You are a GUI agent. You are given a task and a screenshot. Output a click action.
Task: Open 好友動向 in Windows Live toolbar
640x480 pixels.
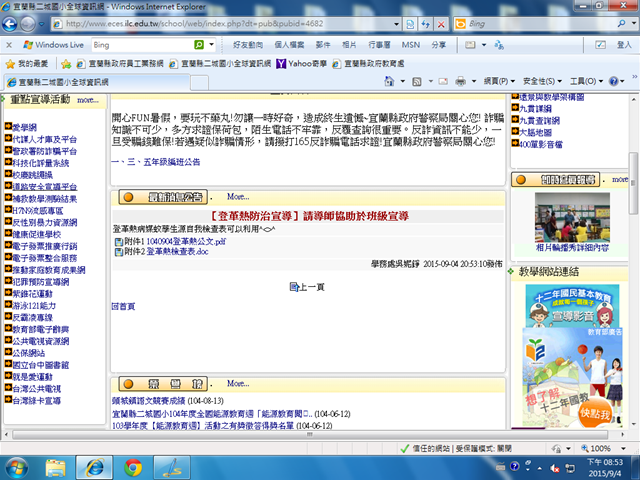248,45
